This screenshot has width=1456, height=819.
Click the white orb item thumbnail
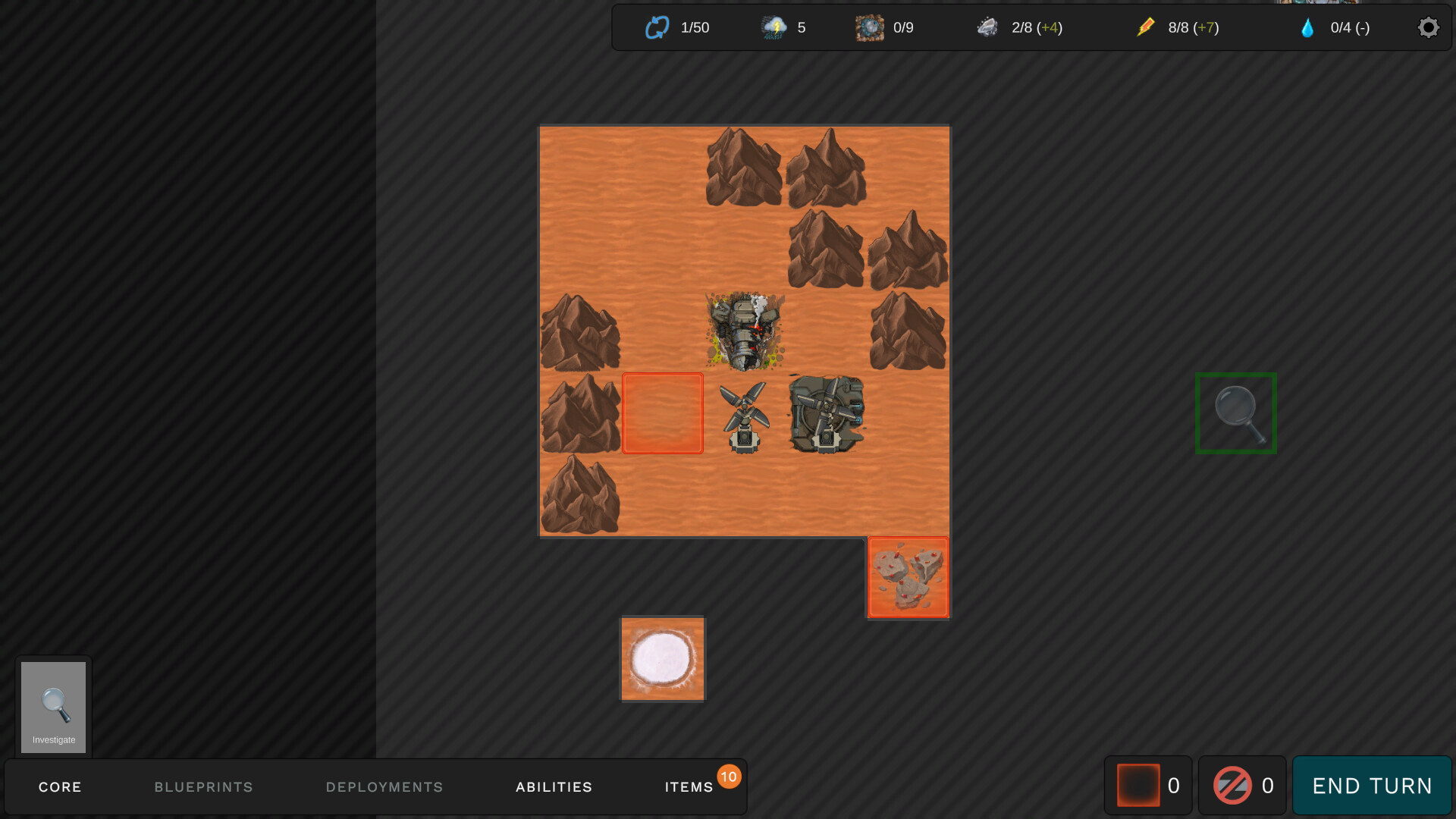[662, 659]
